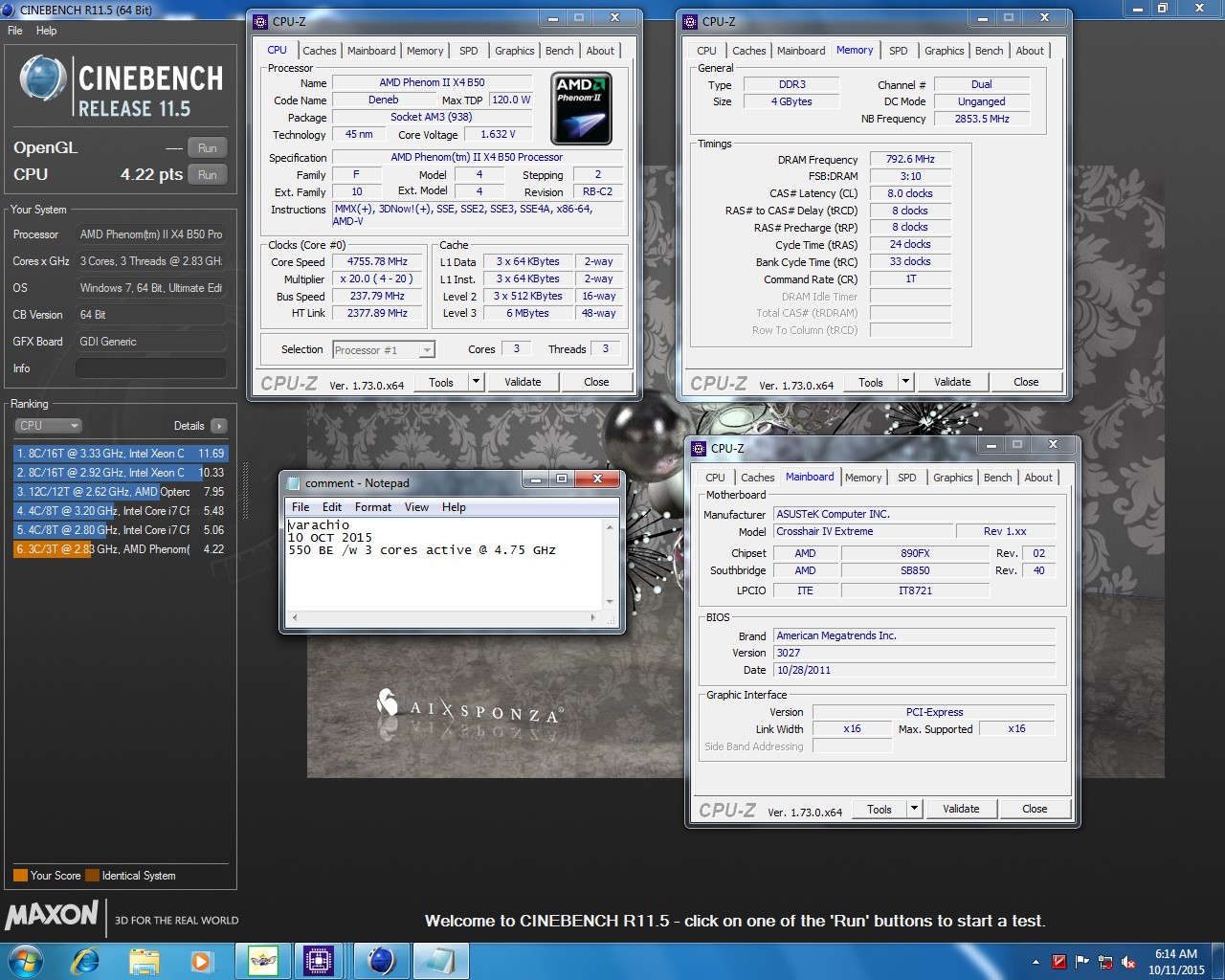1225x980 pixels.
Task: Switch to Notepad taskbar icon
Action: [439, 960]
